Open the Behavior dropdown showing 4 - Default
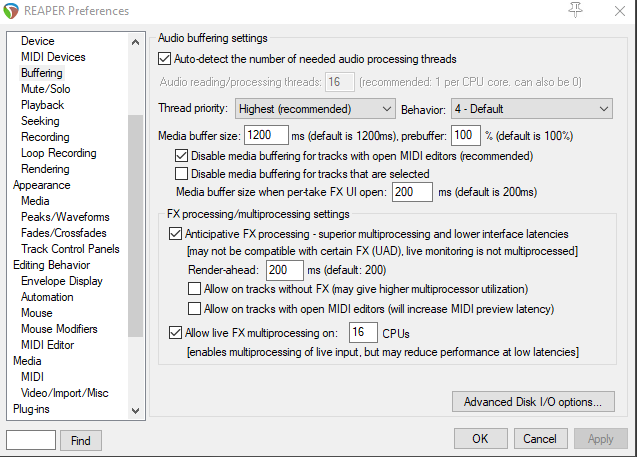Screen dimensions: 637x457 coord(532,109)
